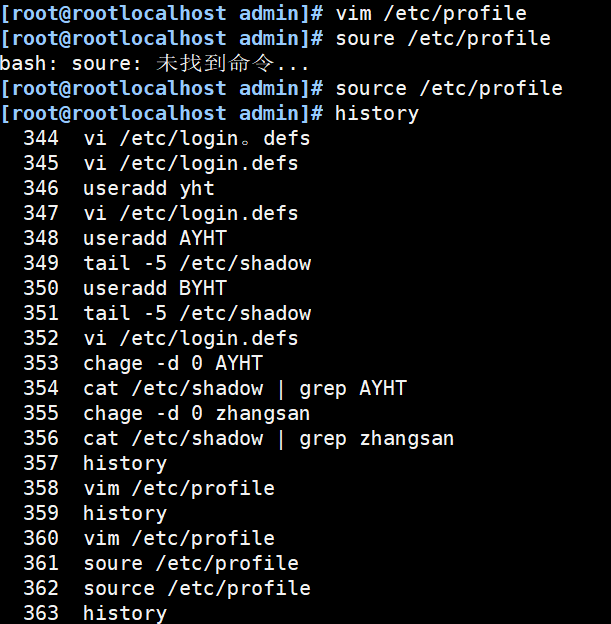
Task: Click the 'history' command at the prompt
Action: [x=377, y=114]
